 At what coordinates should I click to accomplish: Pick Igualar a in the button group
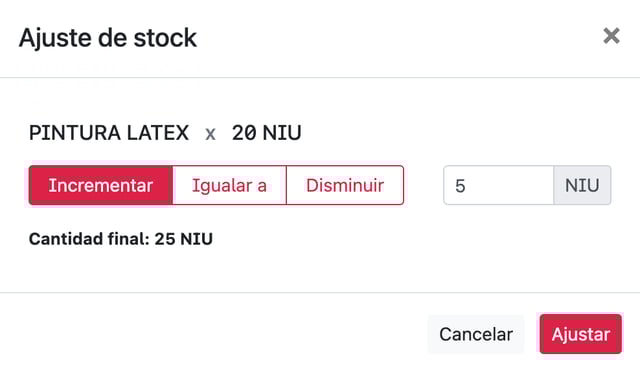[x=229, y=185]
